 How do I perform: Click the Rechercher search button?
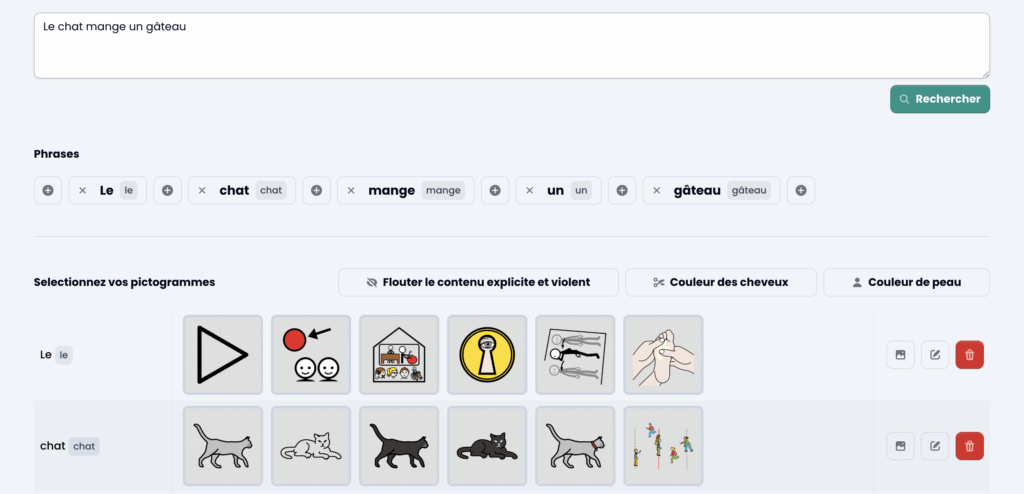click(940, 99)
